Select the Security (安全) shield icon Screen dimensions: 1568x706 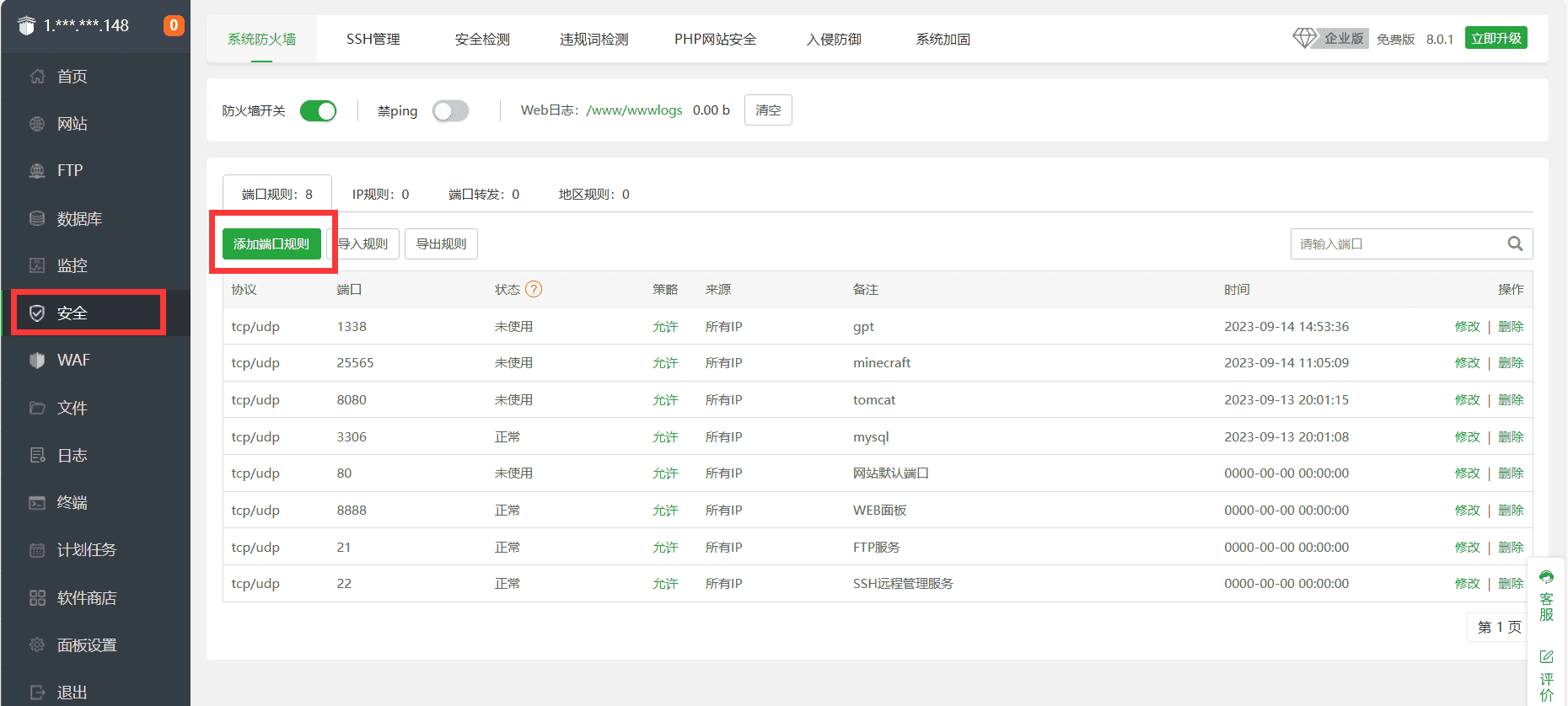(37, 313)
